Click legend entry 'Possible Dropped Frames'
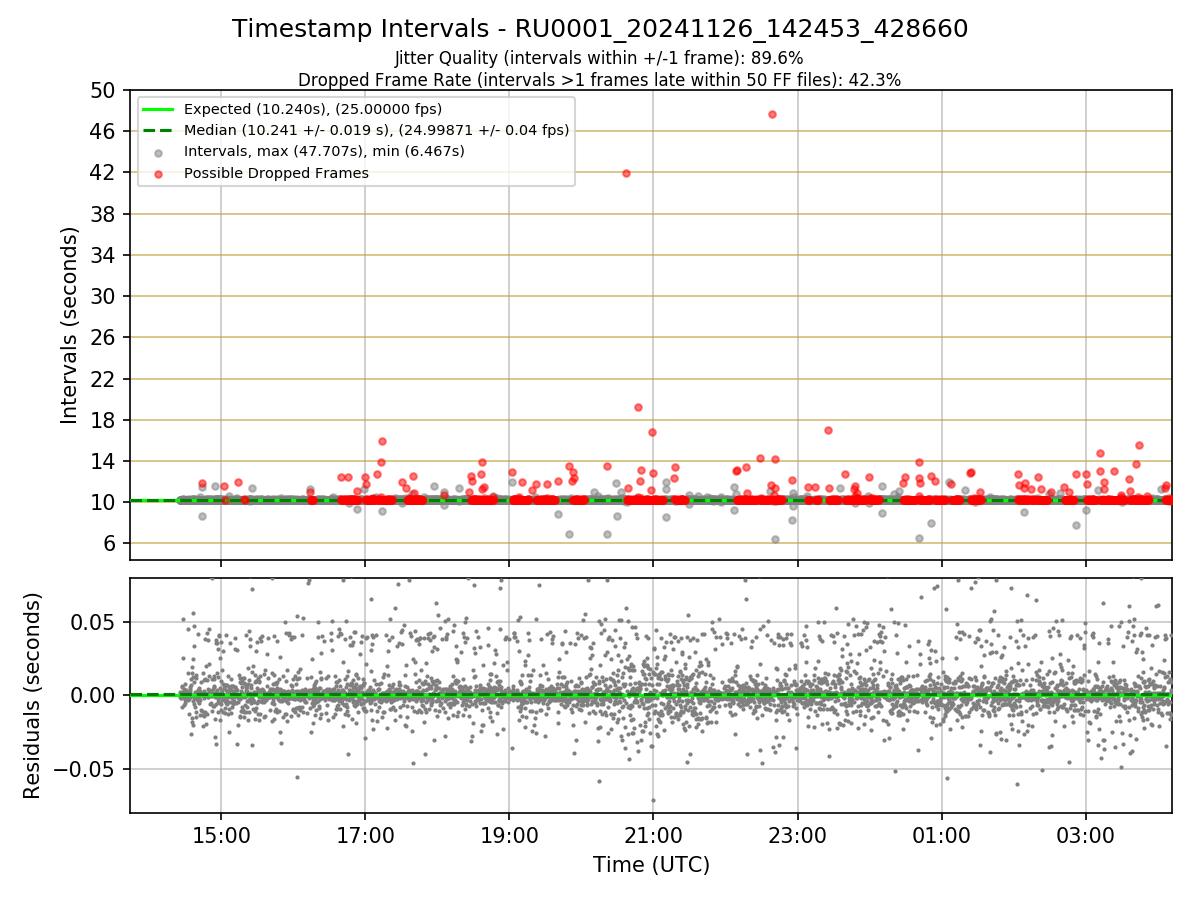 276,173
